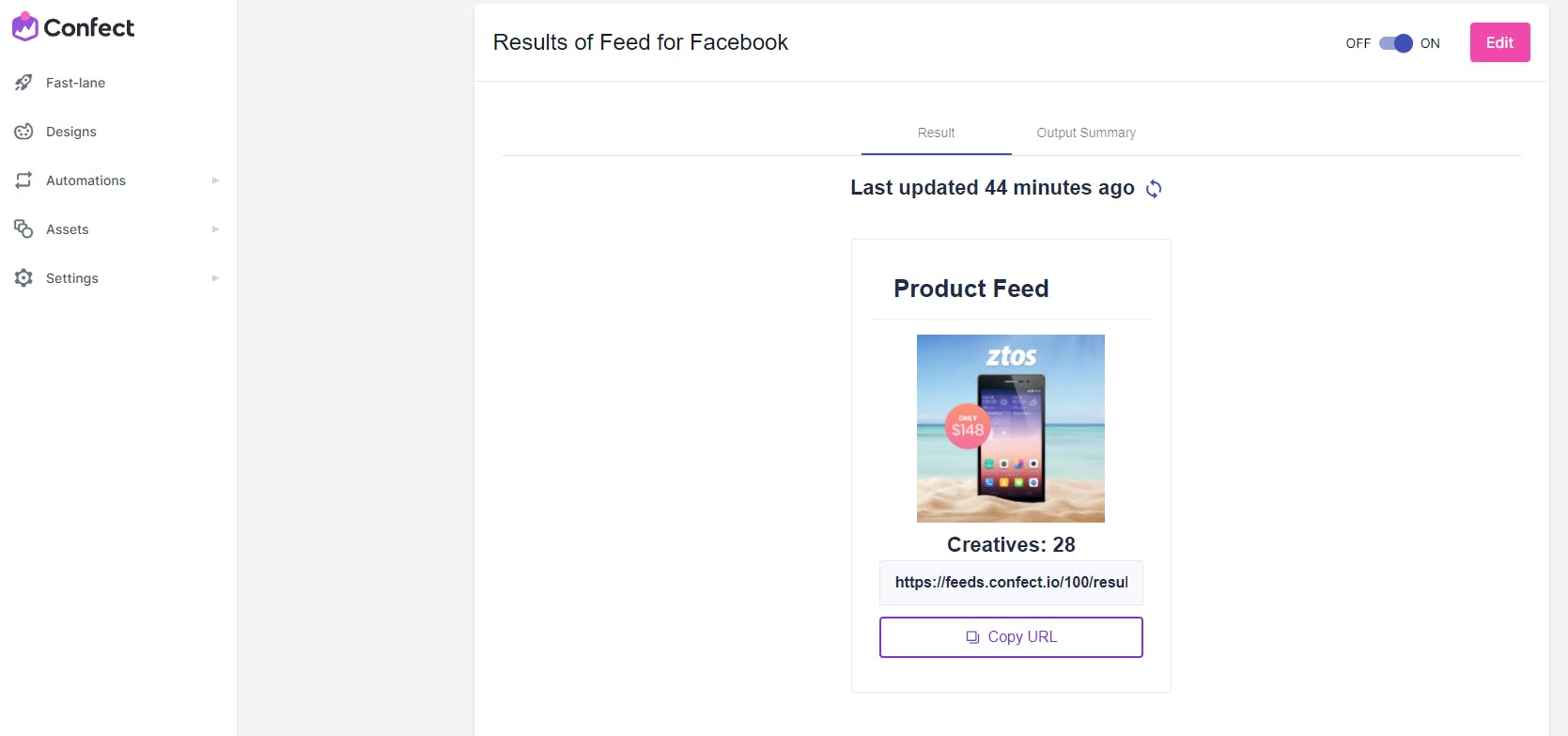Click the Settings gear icon
This screenshot has width=1568, height=736.
point(23,278)
